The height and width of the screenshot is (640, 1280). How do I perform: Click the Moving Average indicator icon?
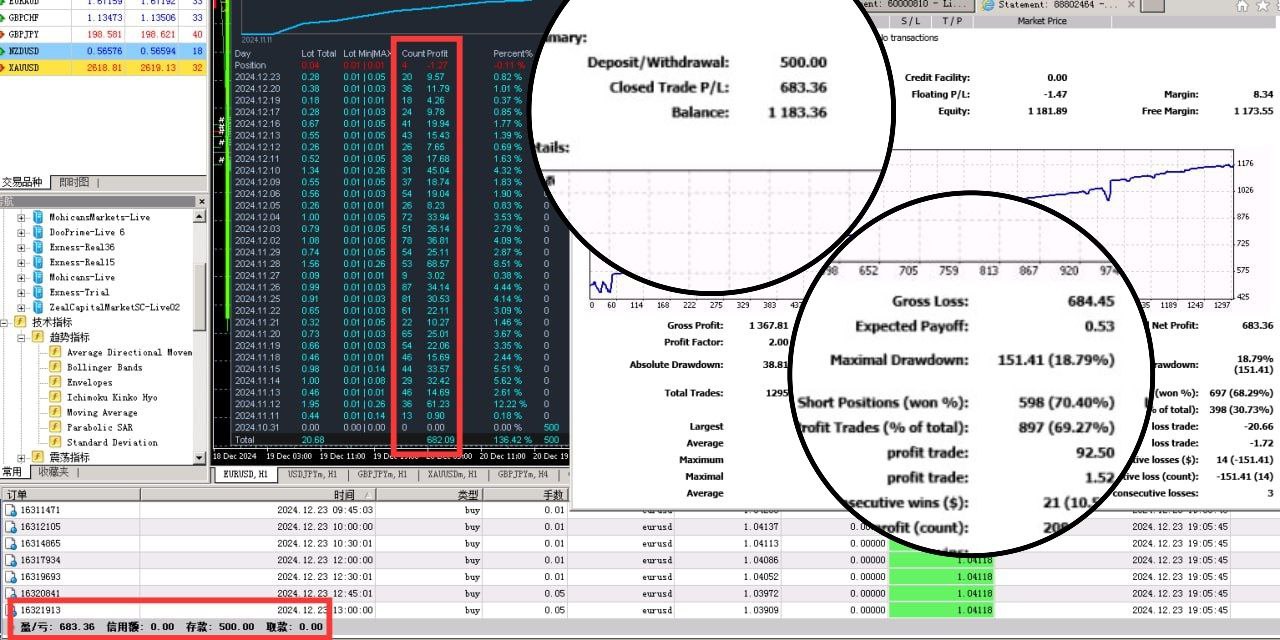(55, 412)
